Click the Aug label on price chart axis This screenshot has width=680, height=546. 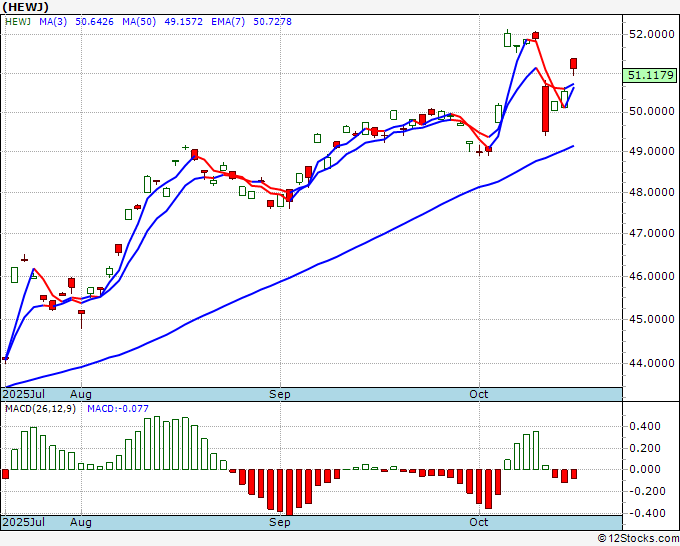click(x=81, y=394)
